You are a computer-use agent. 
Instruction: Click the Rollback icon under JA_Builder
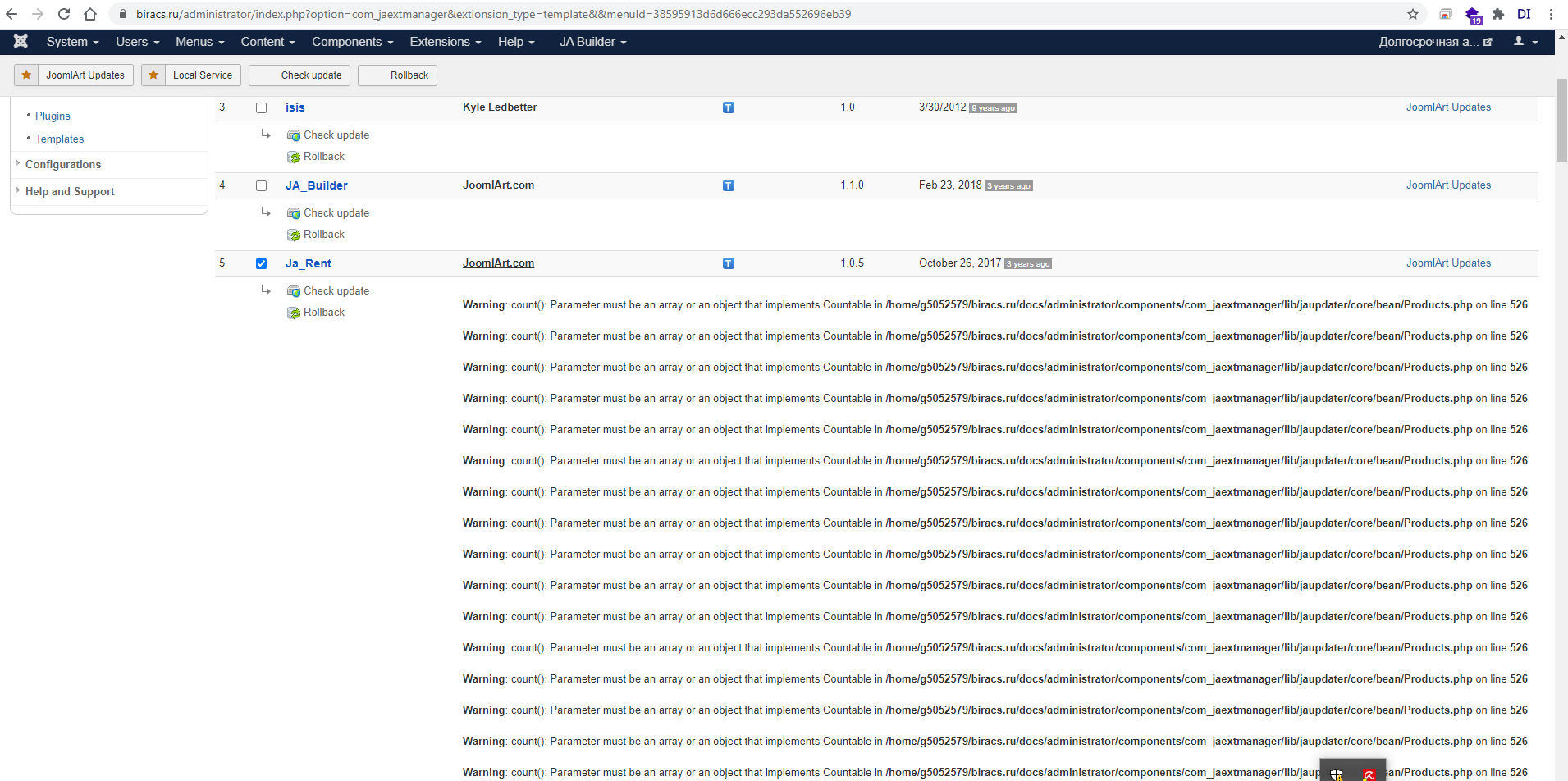click(294, 235)
